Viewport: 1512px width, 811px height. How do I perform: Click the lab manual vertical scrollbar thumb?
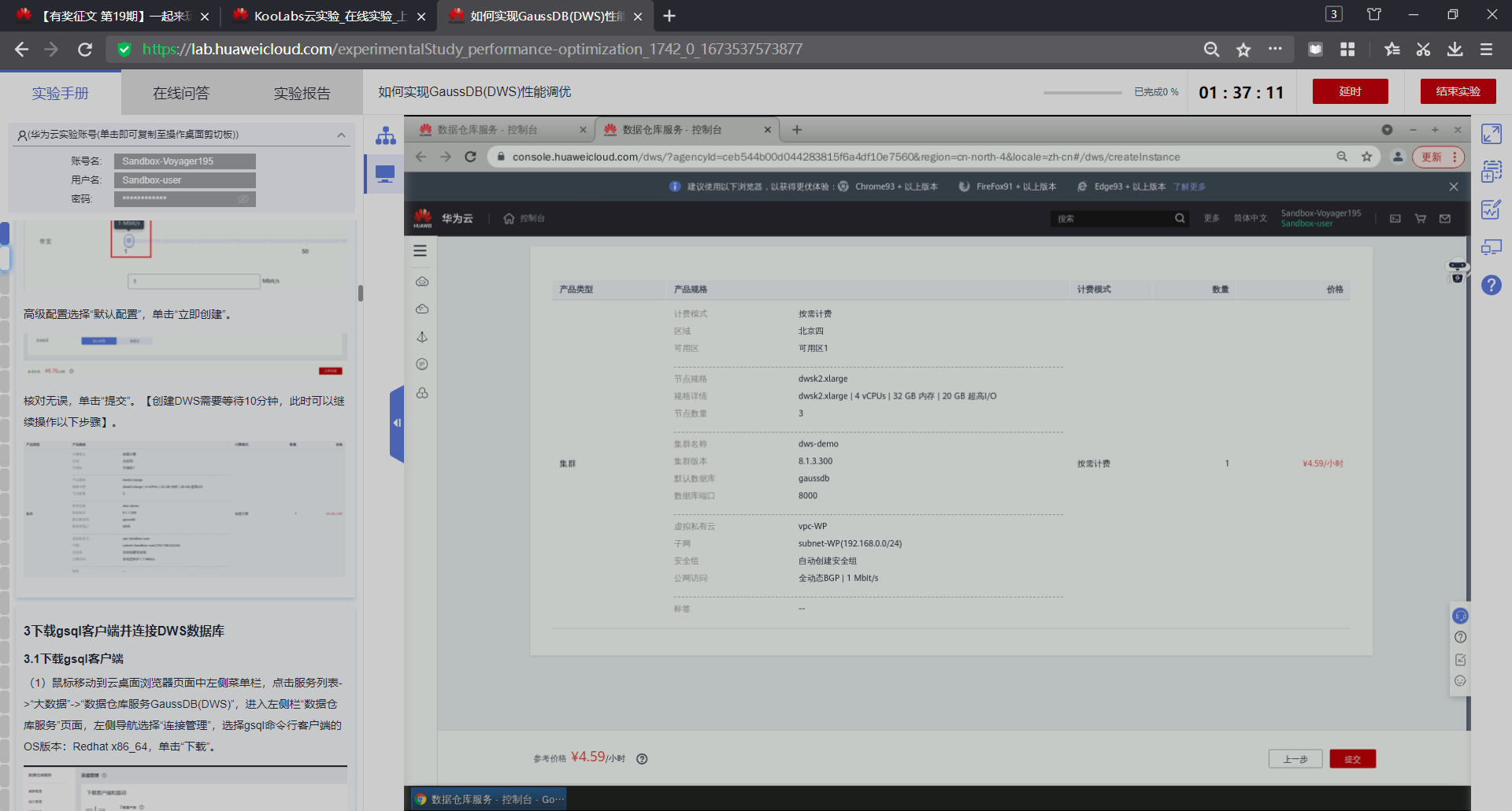point(361,293)
